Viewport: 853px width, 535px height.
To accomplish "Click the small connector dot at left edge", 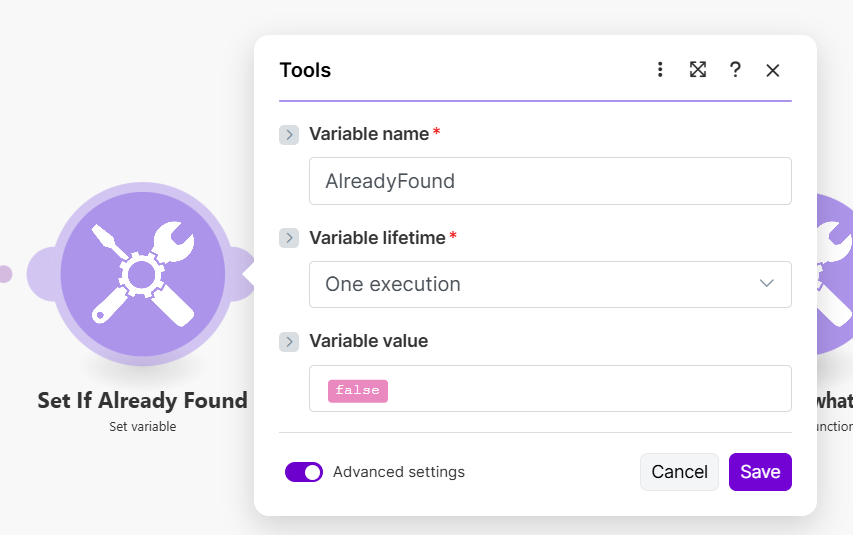I will 5,273.
